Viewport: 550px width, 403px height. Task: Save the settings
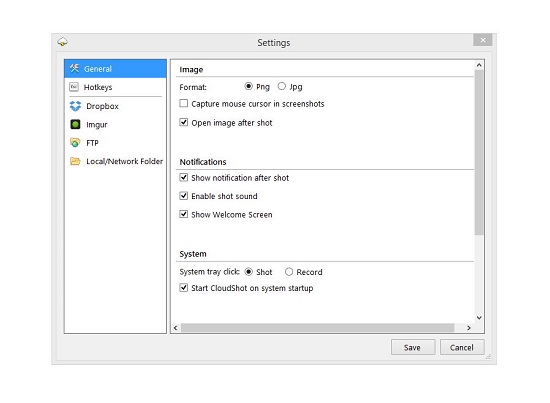[413, 347]
